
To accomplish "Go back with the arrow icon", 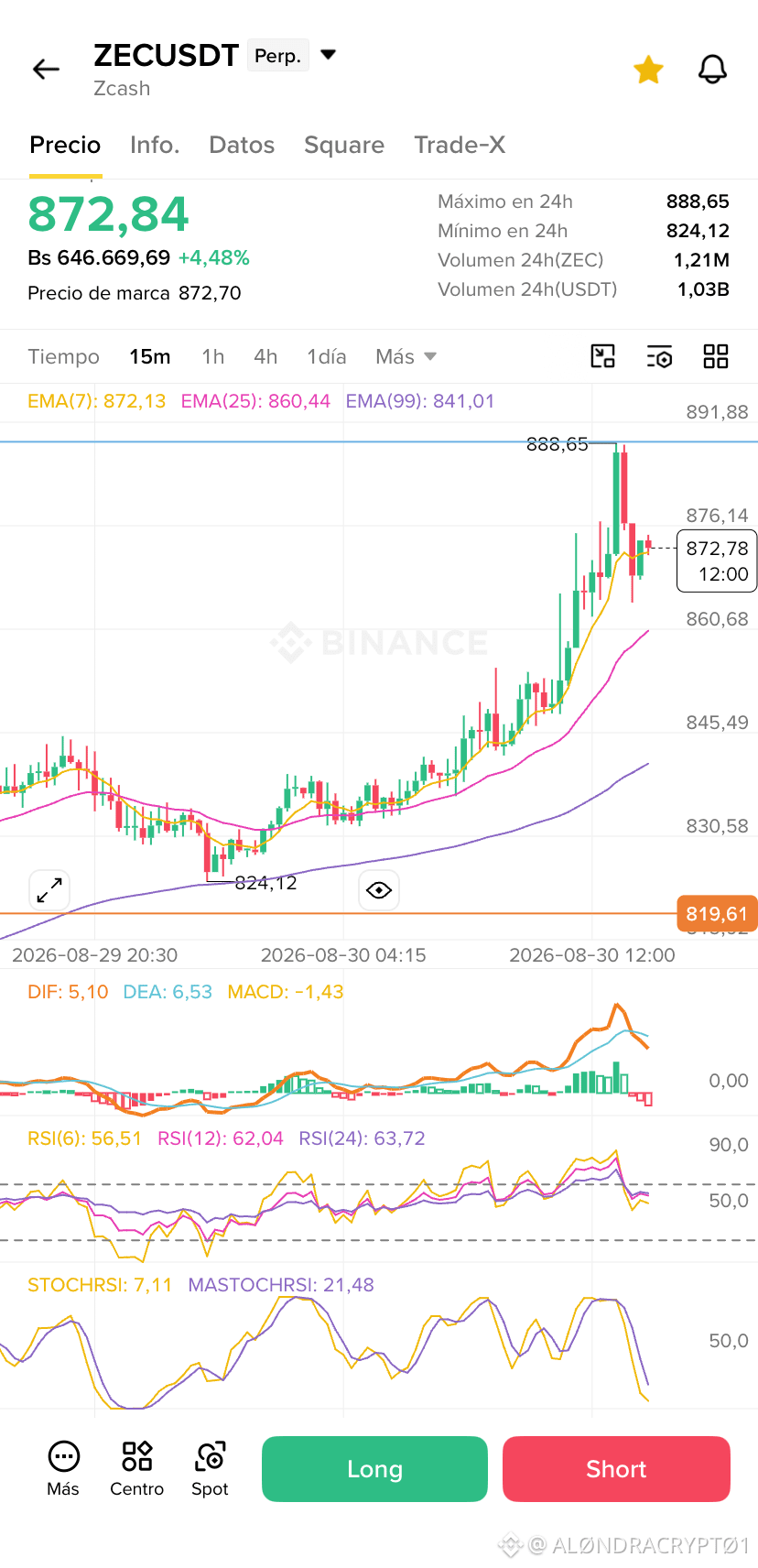I will pos(46,70).
